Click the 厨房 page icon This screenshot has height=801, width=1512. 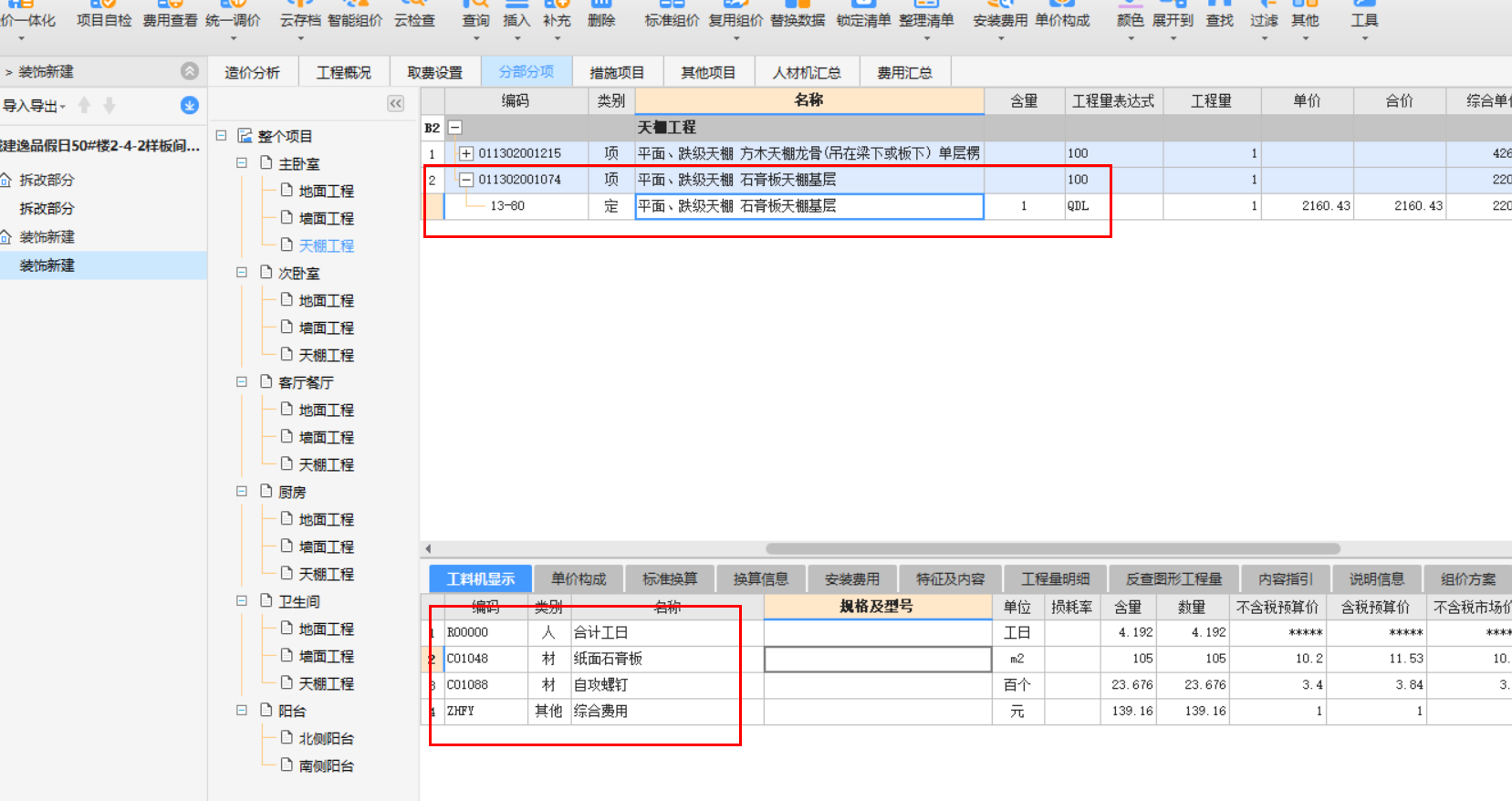pos(266,492)
